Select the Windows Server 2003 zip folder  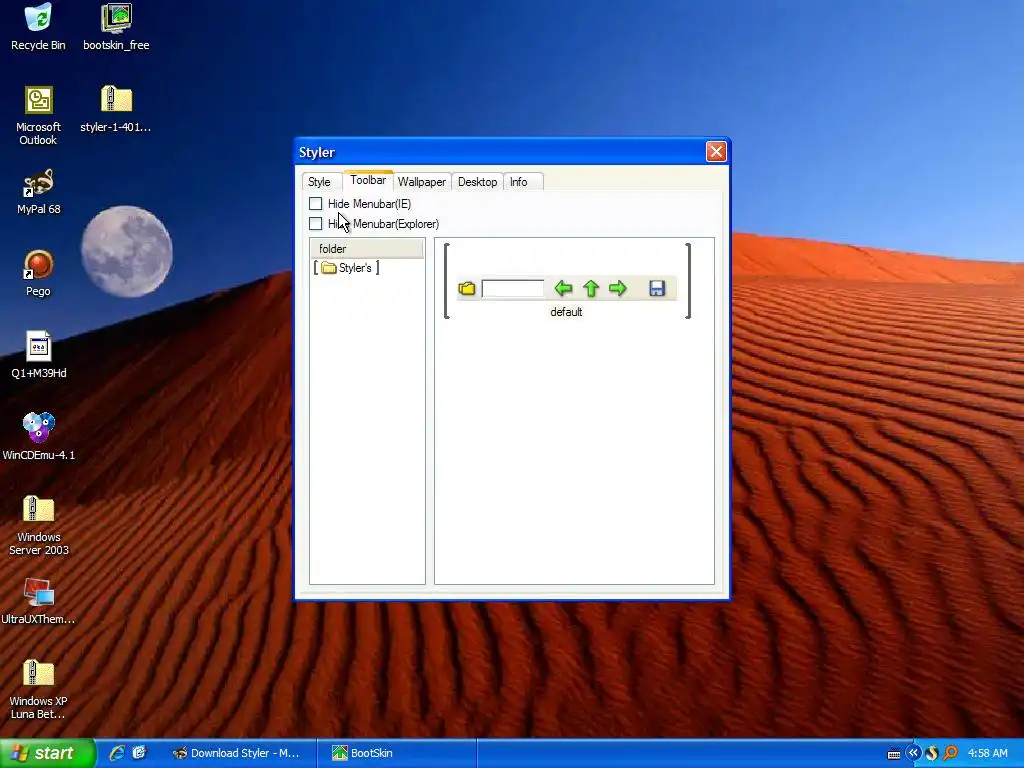click(x=38, y=526)
